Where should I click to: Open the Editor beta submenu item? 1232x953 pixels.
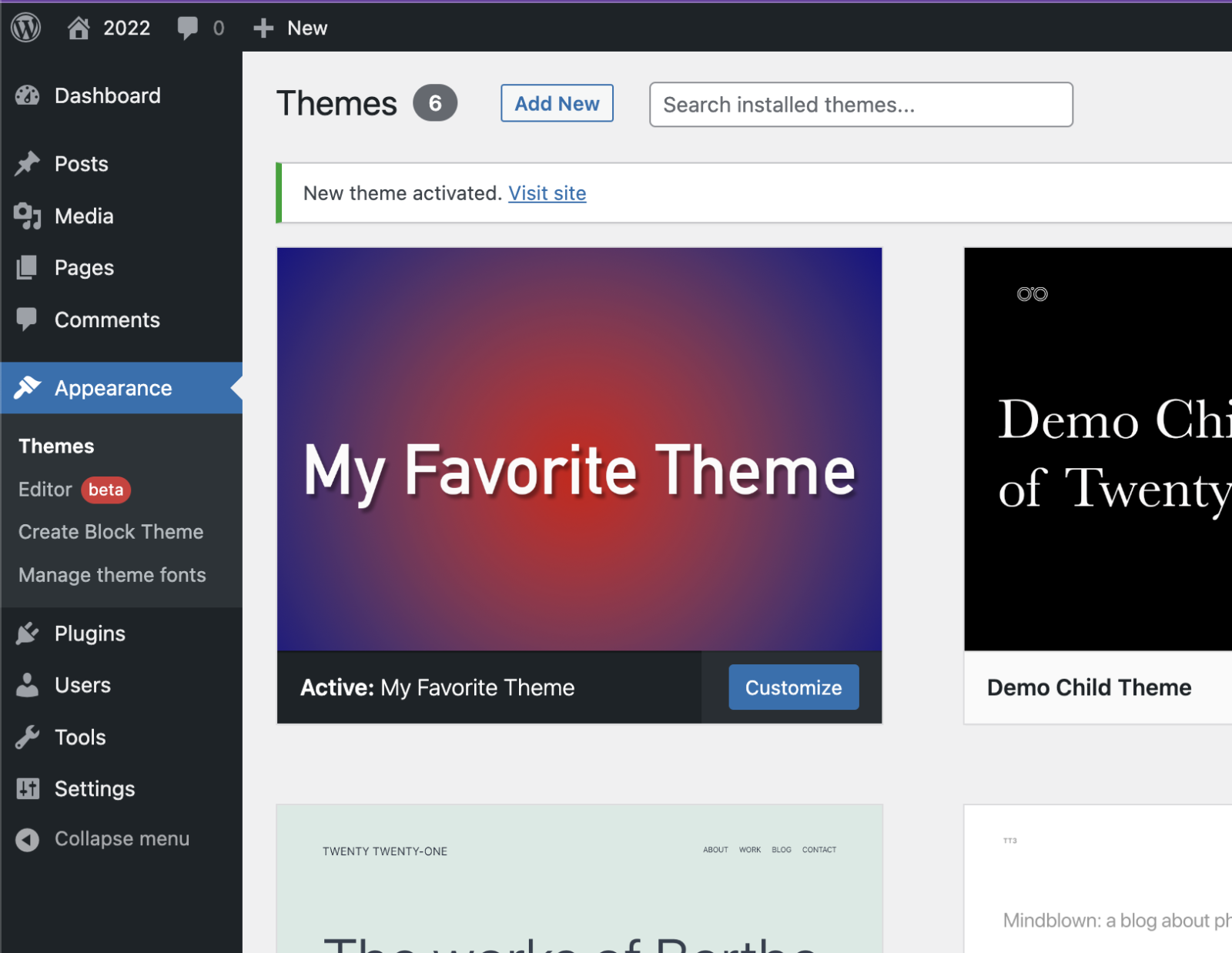(x=45, y=489)
